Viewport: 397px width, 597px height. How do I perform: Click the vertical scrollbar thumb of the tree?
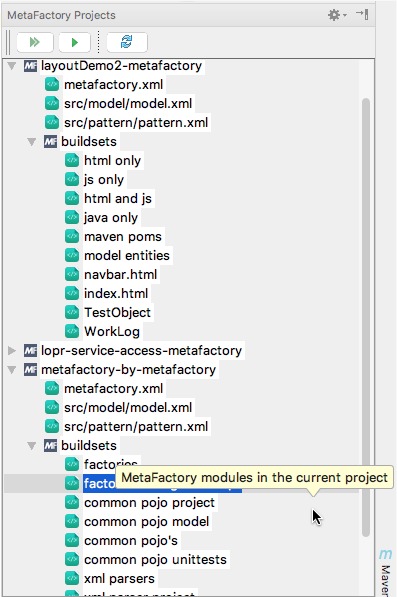(x=366, y=317)
